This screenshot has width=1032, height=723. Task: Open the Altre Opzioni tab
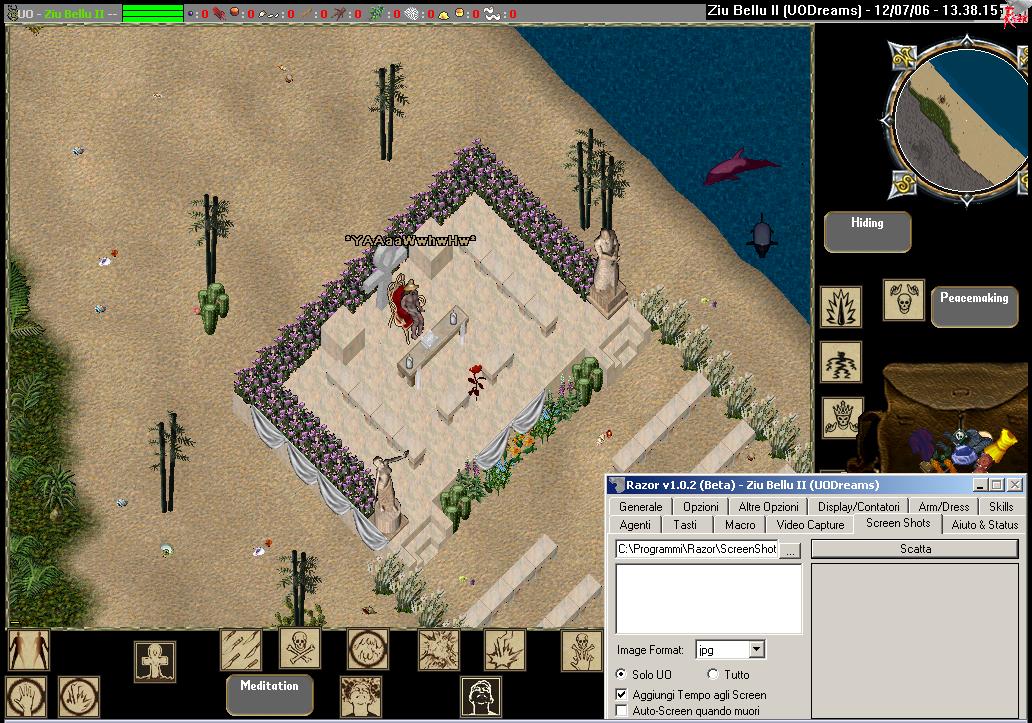click(768, 507)
